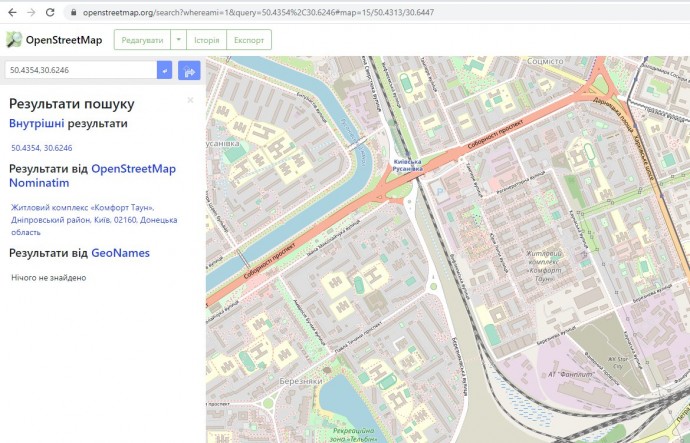Submit search with blue go arrow
690x443 pixels.
(x=165, y=70)
